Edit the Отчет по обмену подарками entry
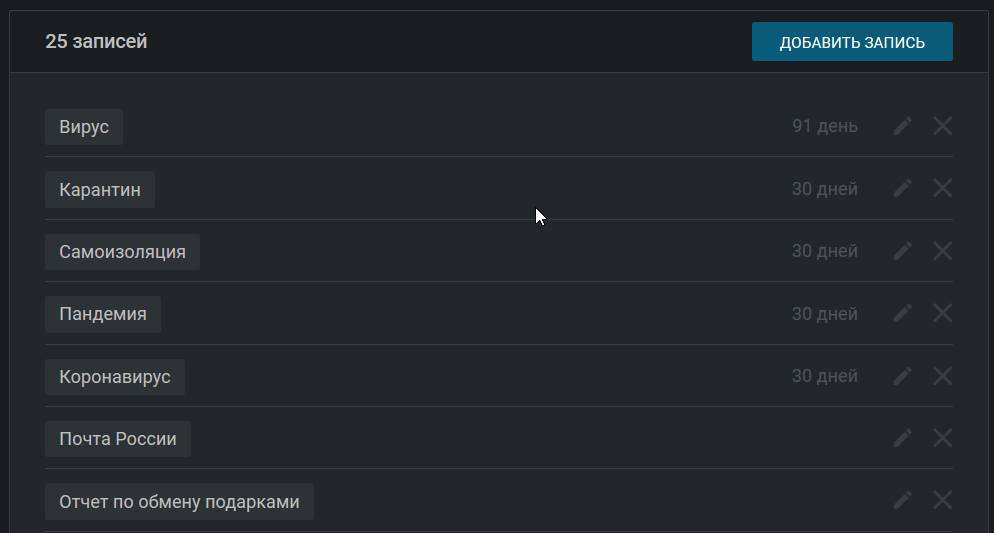 click(903, 500)
